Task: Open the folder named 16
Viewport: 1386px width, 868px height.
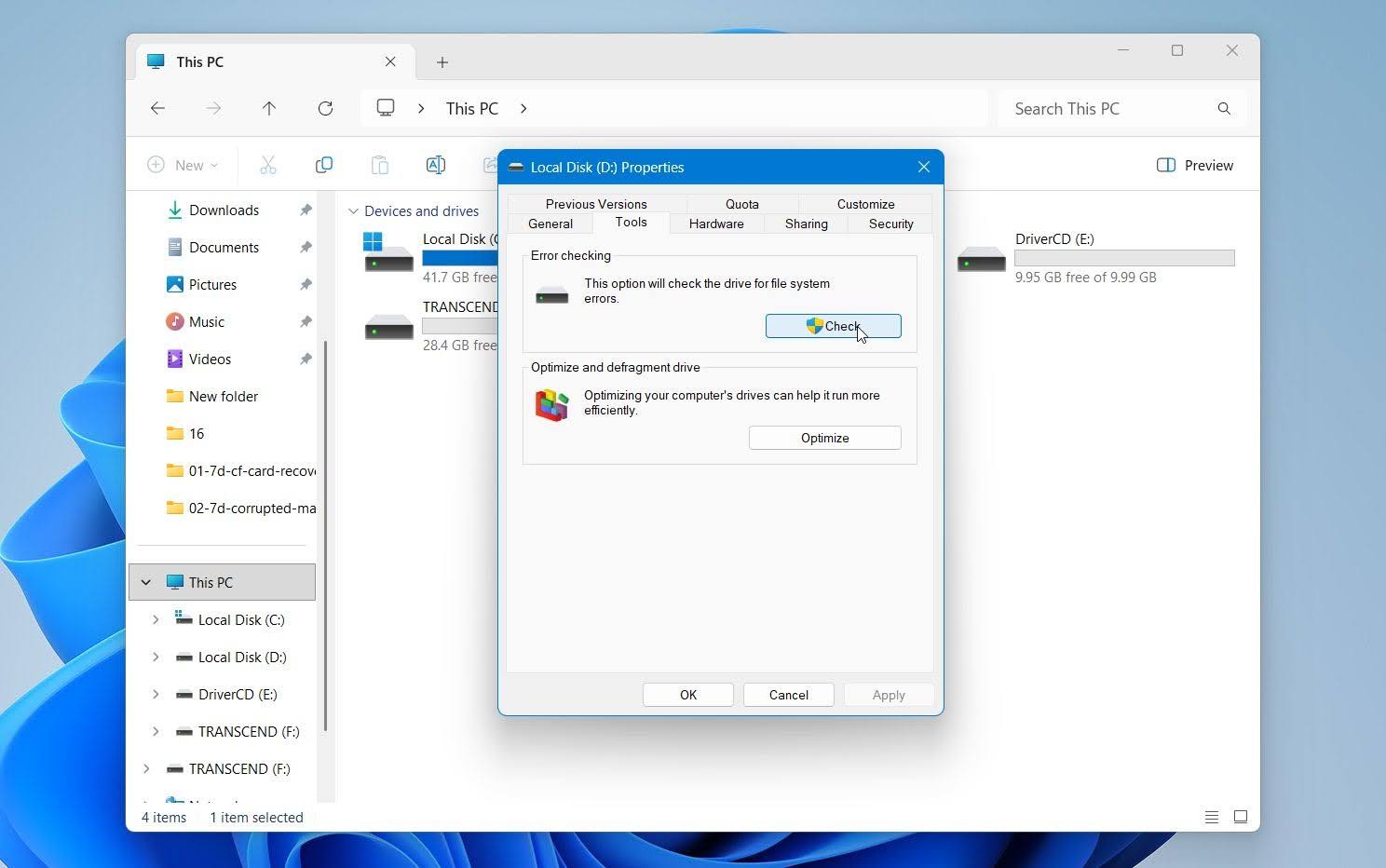Action: click(x=197, y=434)
